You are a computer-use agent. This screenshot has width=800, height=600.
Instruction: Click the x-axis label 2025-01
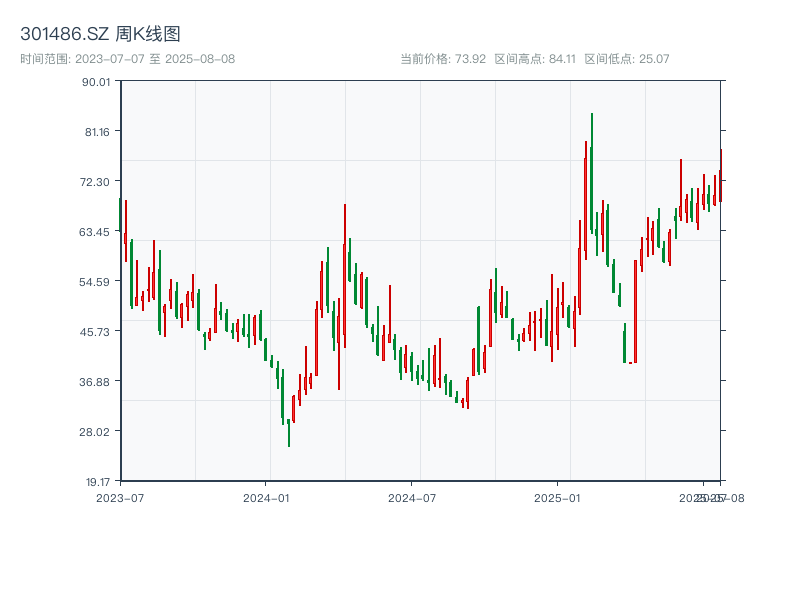tap(557, 498)
